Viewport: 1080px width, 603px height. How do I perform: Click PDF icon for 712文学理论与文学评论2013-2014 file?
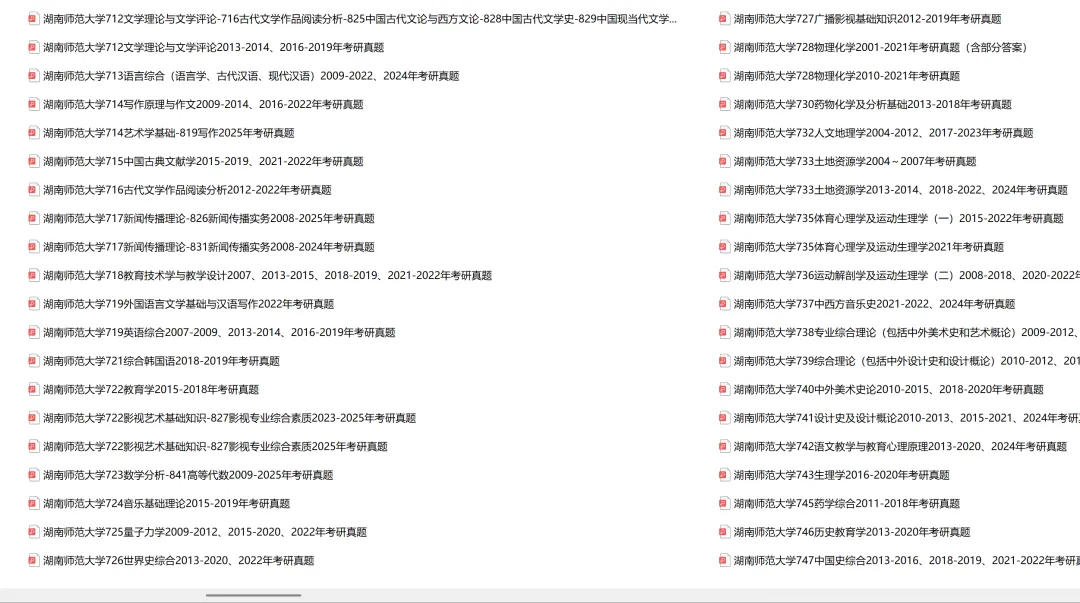(x=33, y=48)
